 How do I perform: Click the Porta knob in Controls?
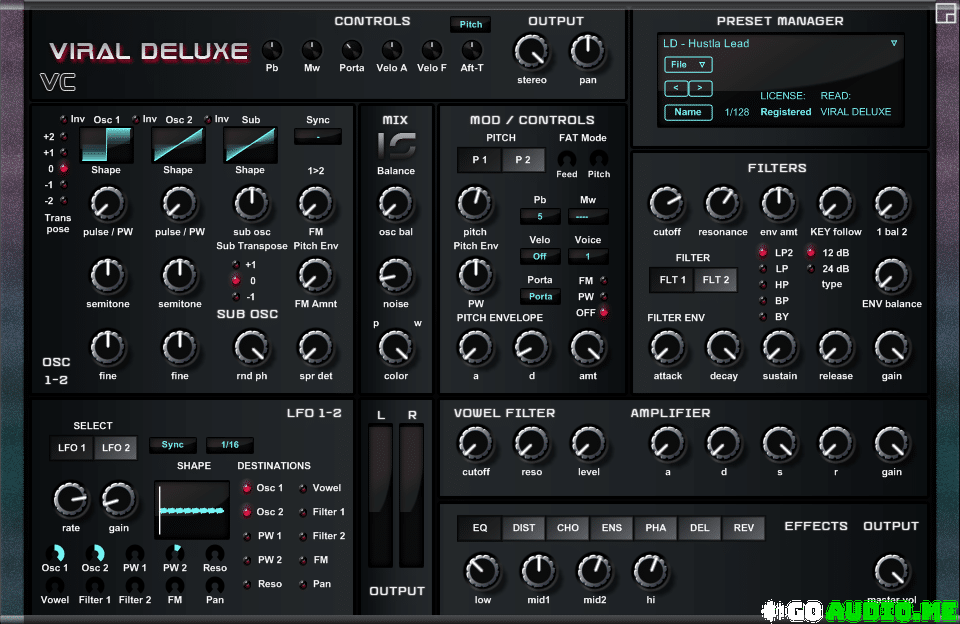coord(351,50)
